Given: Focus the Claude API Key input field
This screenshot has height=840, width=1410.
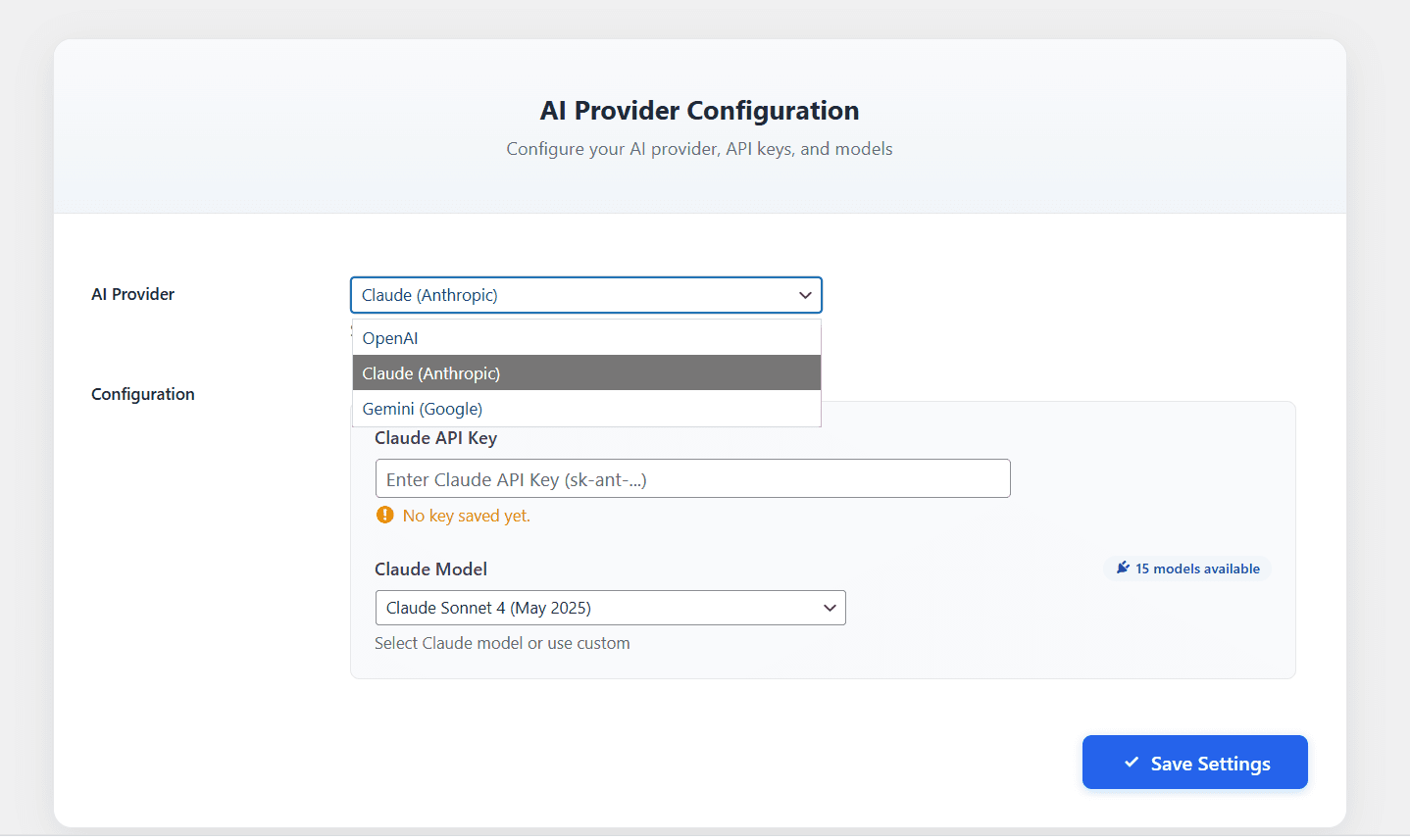Looking at the screenshot, I should [x=692, y=479].
